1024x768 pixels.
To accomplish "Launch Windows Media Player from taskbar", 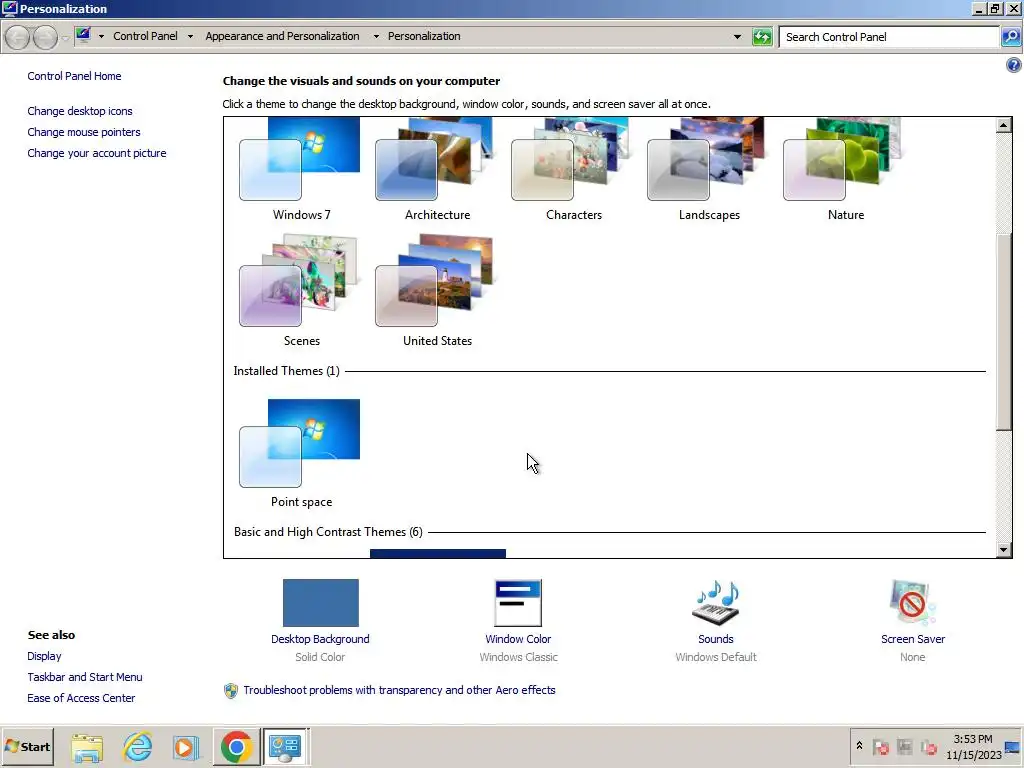I will (185, 747).
